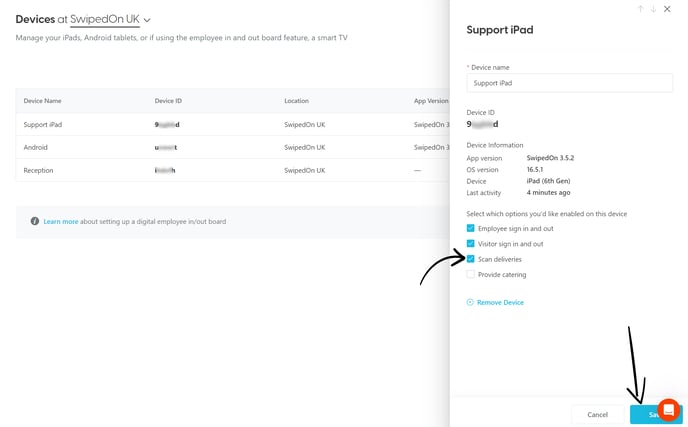Click the SwipedOn 3.5.2 app version value
The height and width of the screenshot is (427, 688).
[550, 158]
